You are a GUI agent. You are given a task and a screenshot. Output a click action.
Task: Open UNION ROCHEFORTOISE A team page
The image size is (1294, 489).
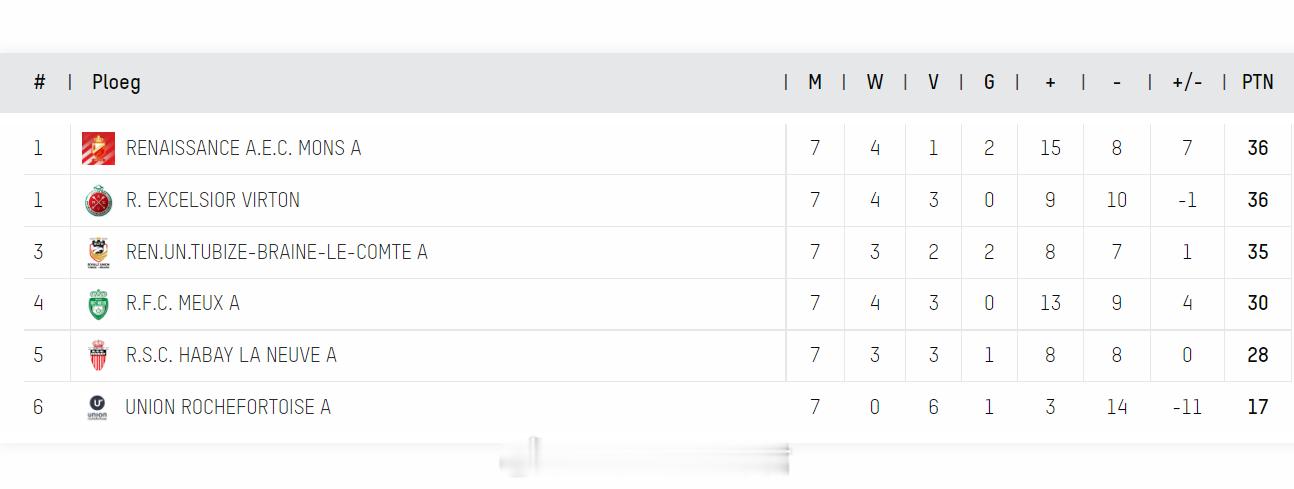(228, 408)
